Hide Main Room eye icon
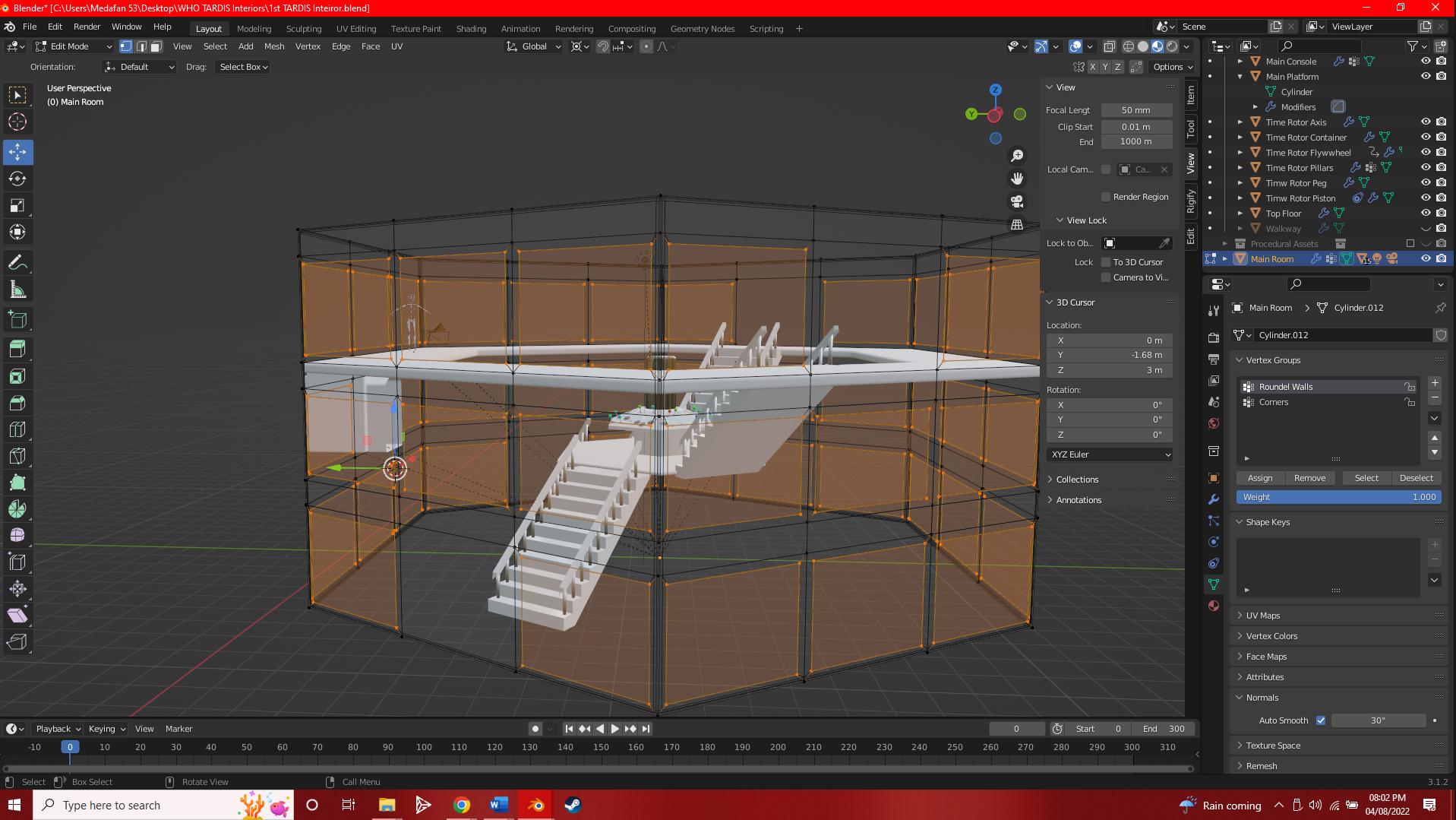Image resolution: width=1456 pixels, height=820 pixels. pyautogui.click(x=1426, y=259)
